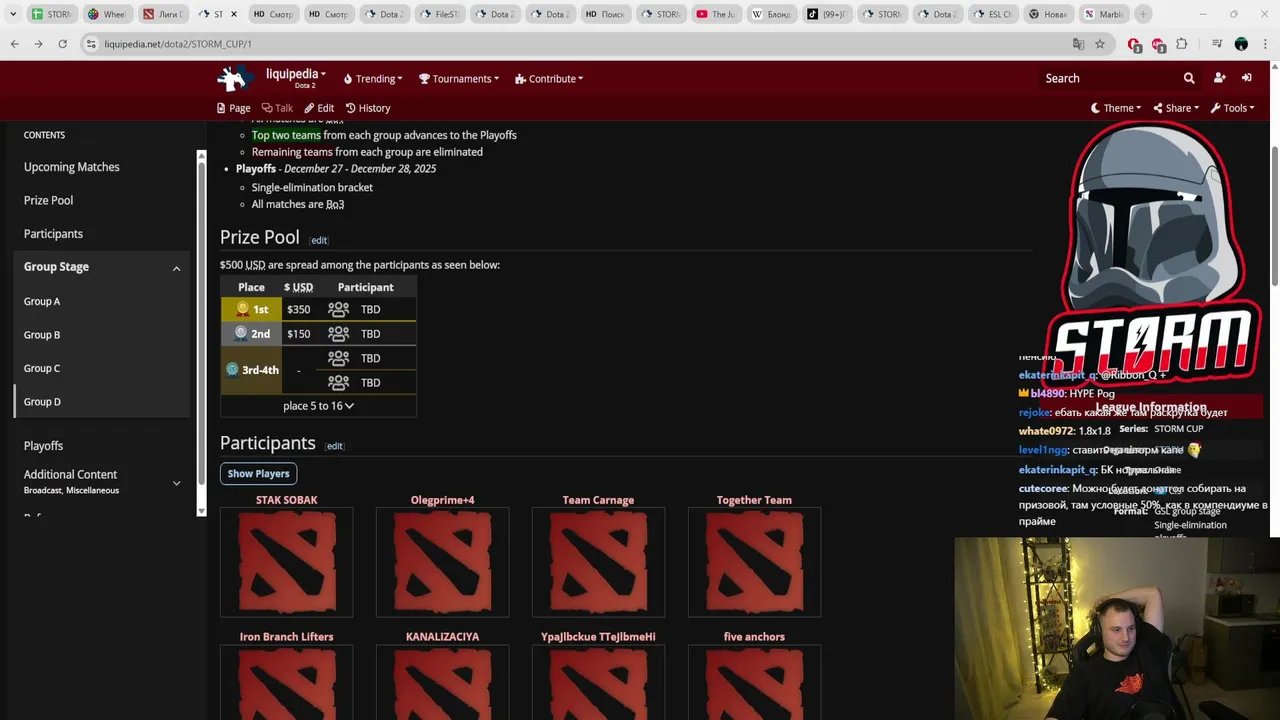Collapse the Group Stage section chevron
The width and height of the screenshot is (1280, 720).
pyautogui.click(x=176, y=268)
